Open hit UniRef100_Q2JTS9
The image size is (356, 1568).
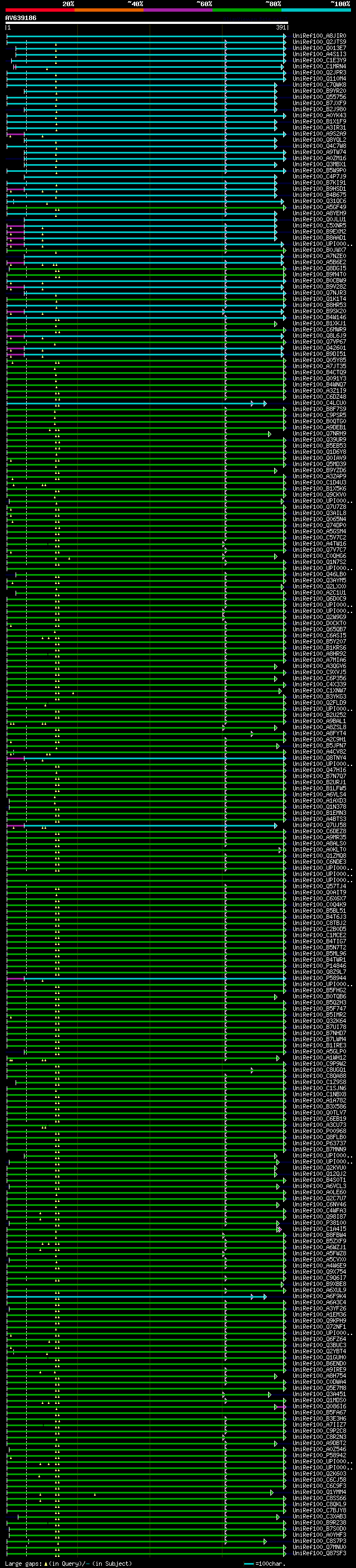(x=319, y=42)
